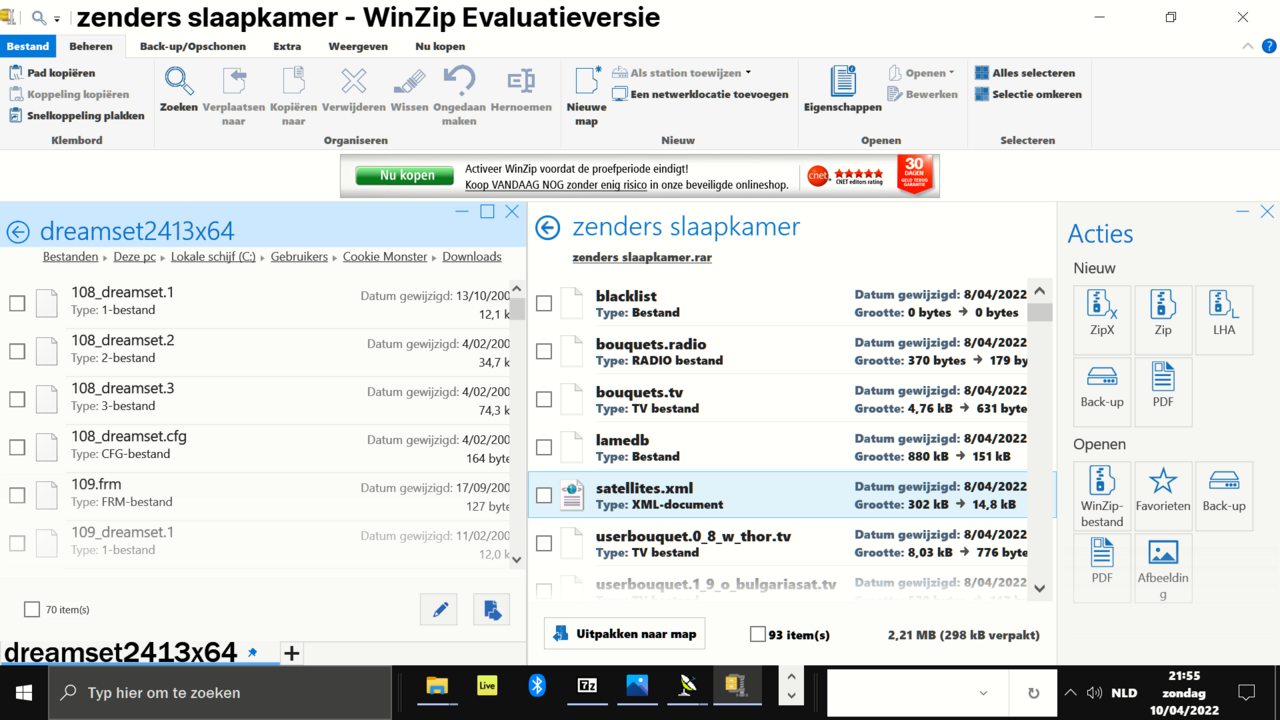Go back using arrow beside zenders slaapkamer
1280x720 pixels.
547,229
